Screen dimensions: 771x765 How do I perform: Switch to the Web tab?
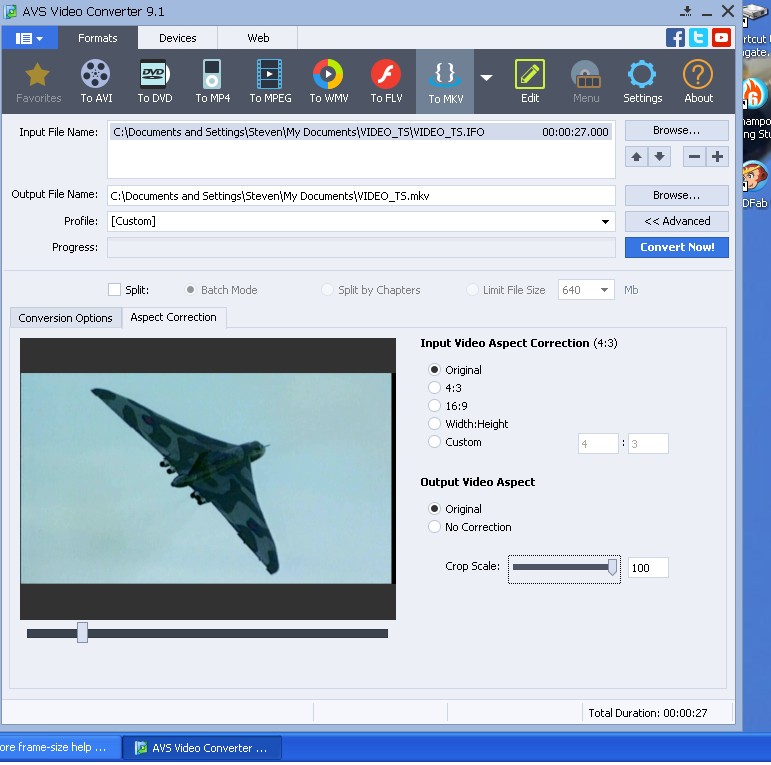click(x=258, y=38)
